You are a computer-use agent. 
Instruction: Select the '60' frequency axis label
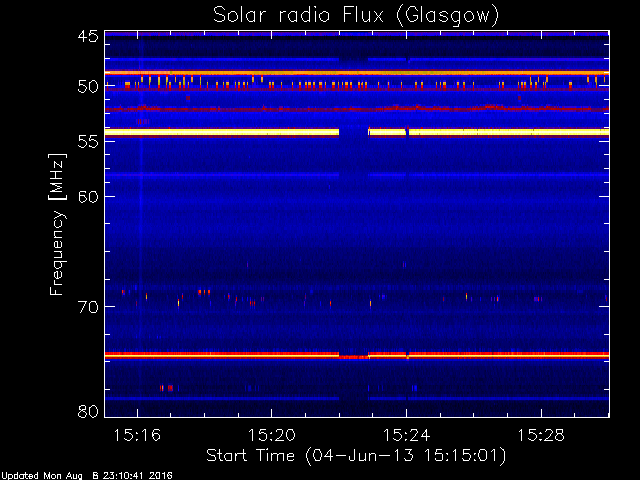point(89,197)
